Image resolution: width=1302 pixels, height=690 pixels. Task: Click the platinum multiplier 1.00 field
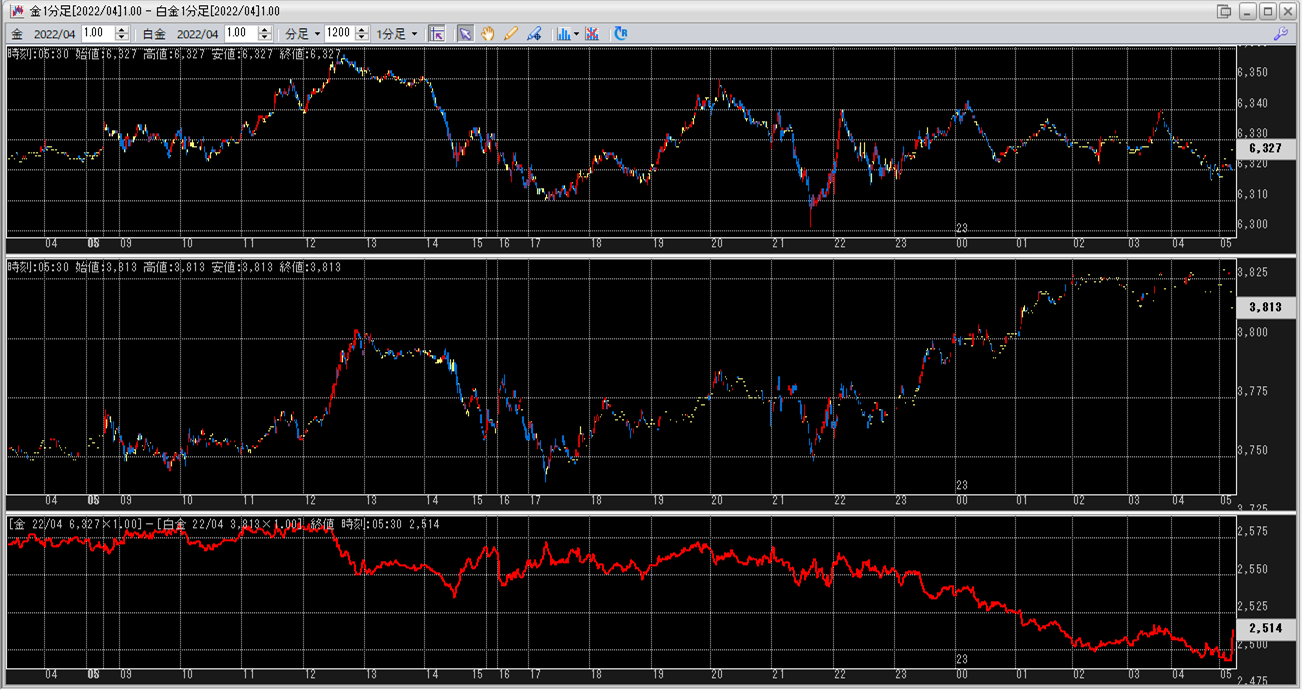coord(240,33)
